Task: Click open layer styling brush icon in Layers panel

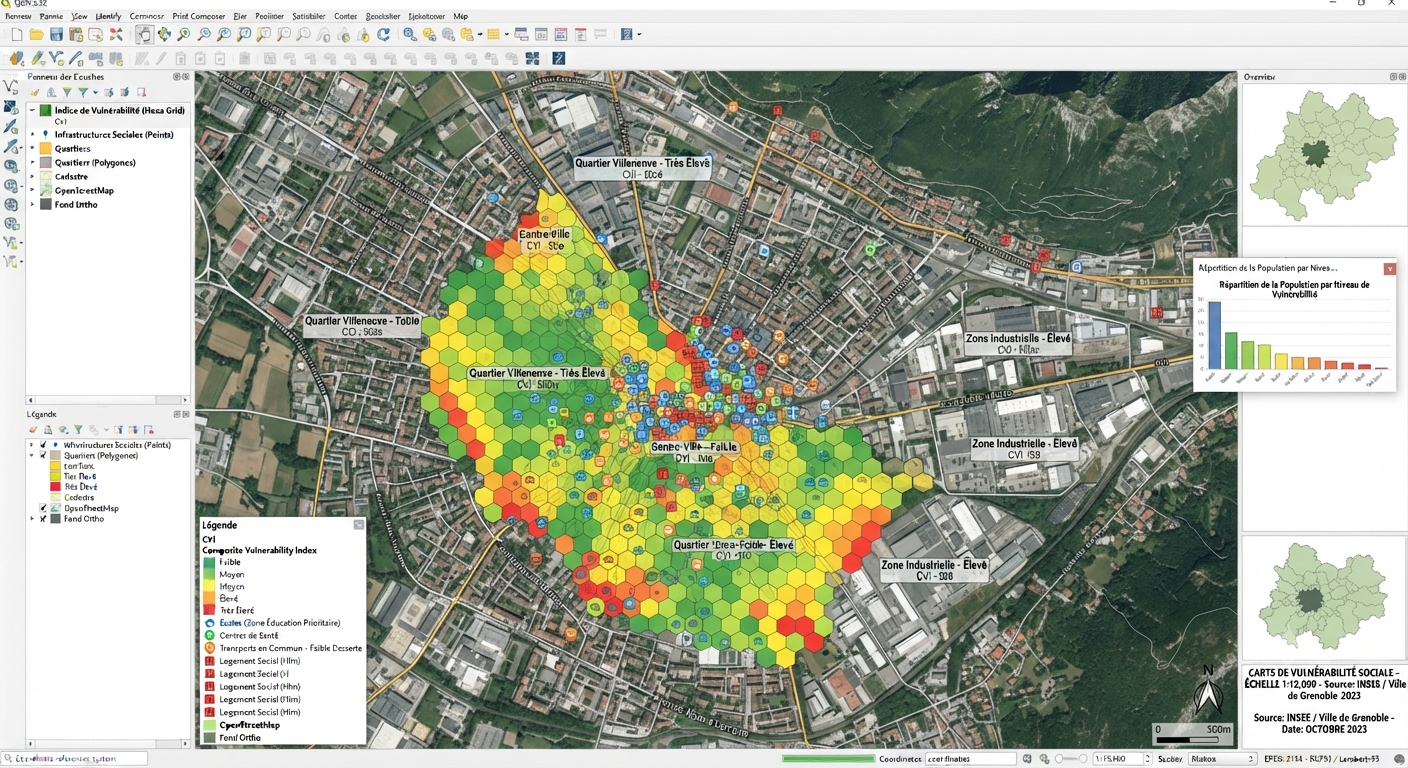Action: (x=35, y=92)
